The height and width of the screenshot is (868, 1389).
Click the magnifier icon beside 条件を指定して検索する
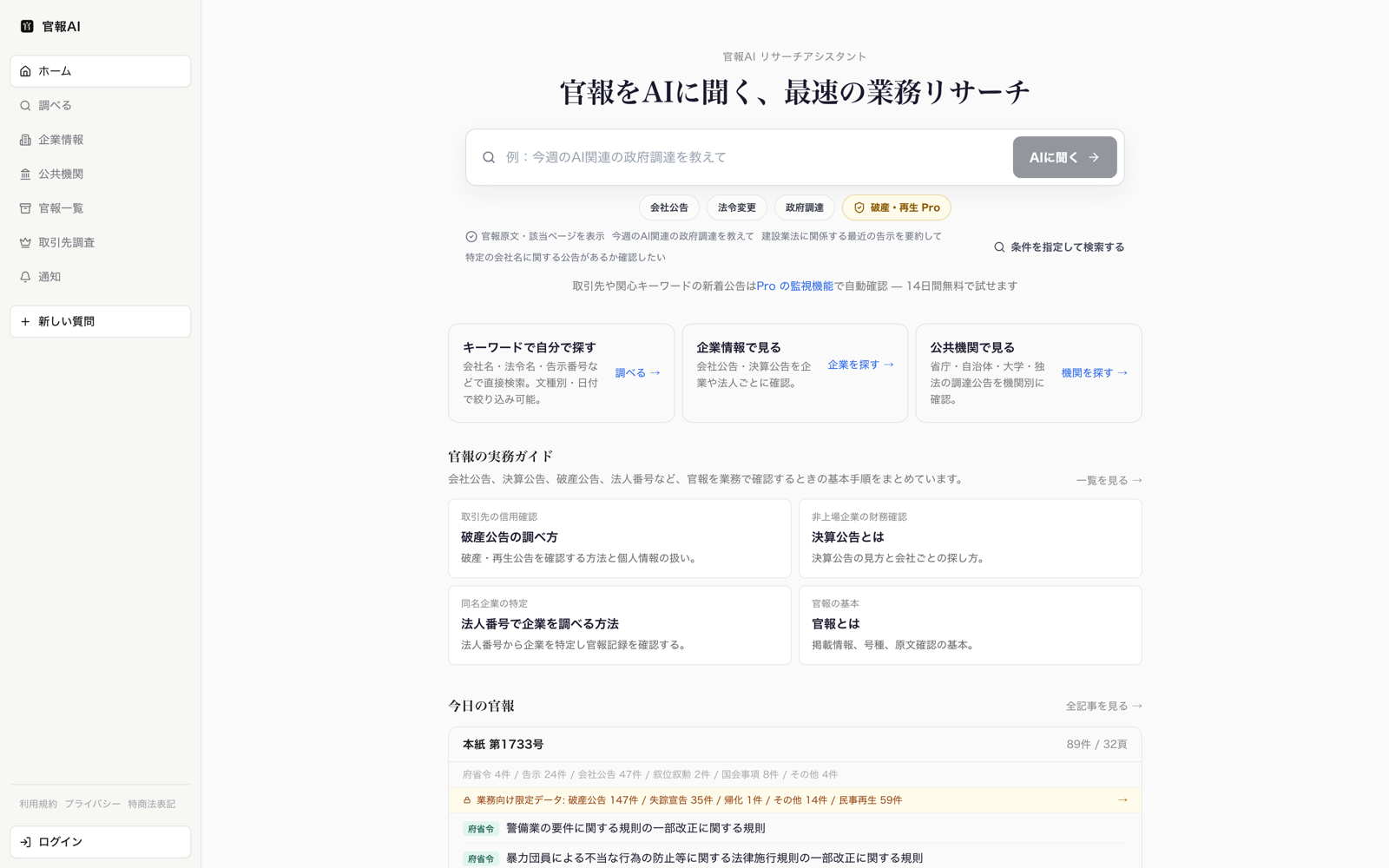point(999,247)
